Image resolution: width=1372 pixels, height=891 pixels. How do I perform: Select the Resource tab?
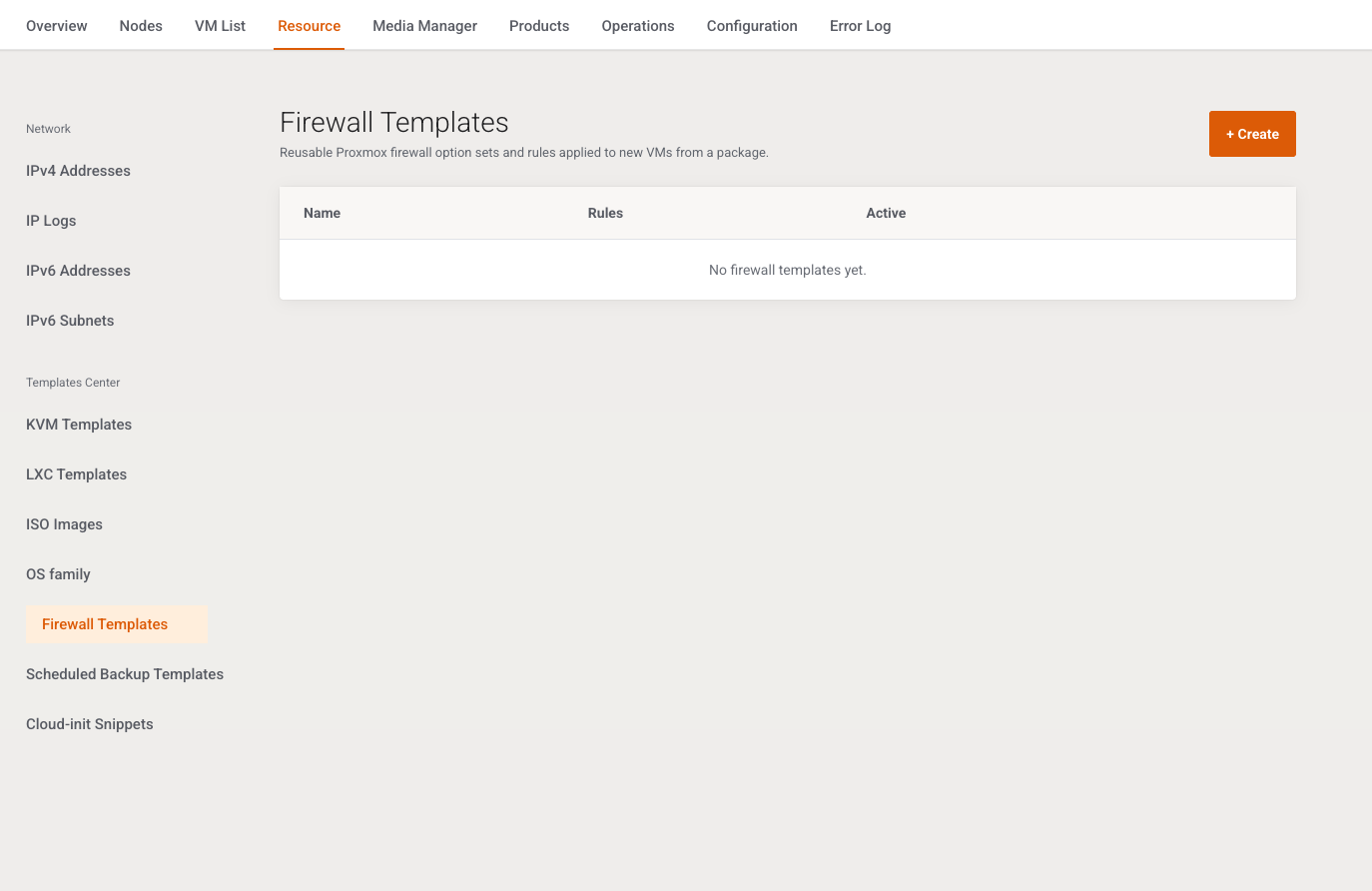point(310,26)
